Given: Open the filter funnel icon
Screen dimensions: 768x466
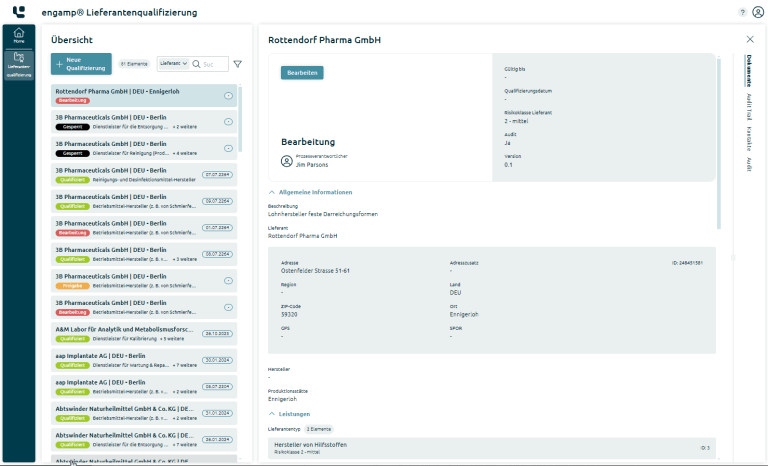Looking at the screenshot, I should tap(238, 64).
